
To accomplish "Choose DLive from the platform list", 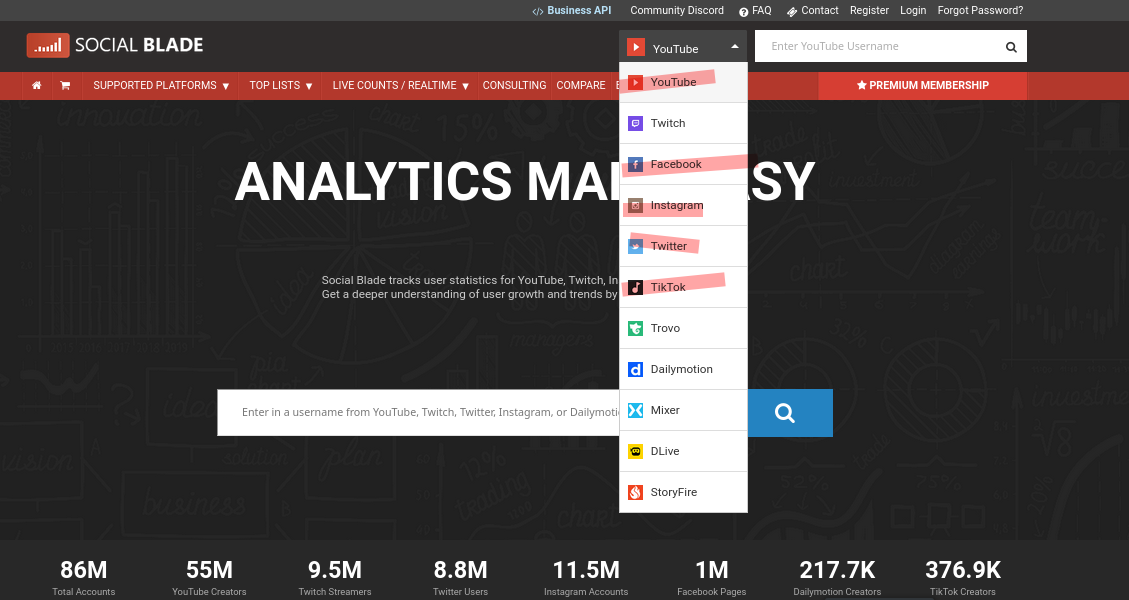I will coord(683,452).
